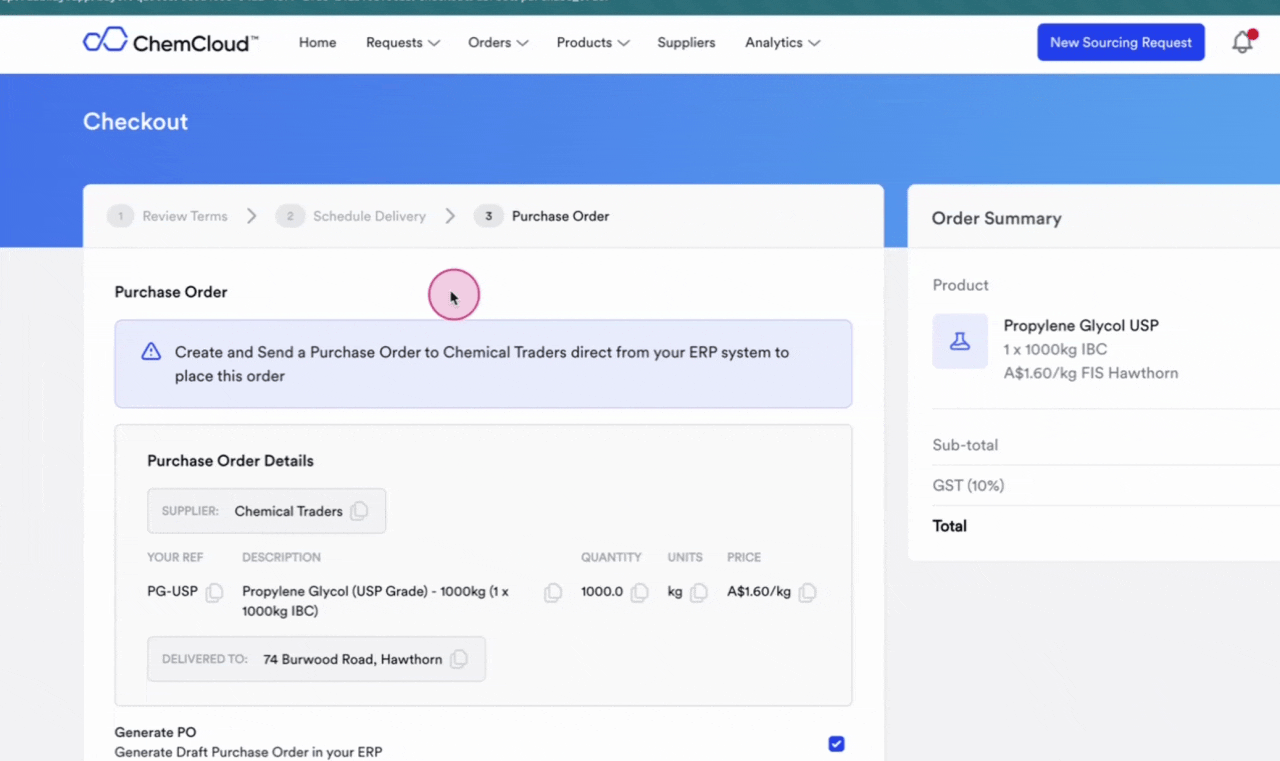The width and height of the screenshot is (1280, 761).
Task: Untick the Generate PO checkbox
Action: coord(836,744)
